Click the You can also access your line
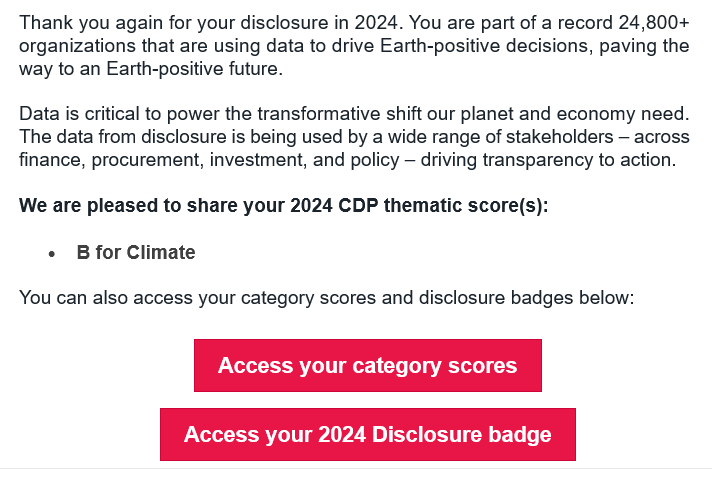Image resolution: width=712 pixels, height=484 pixels. point(326,298)
